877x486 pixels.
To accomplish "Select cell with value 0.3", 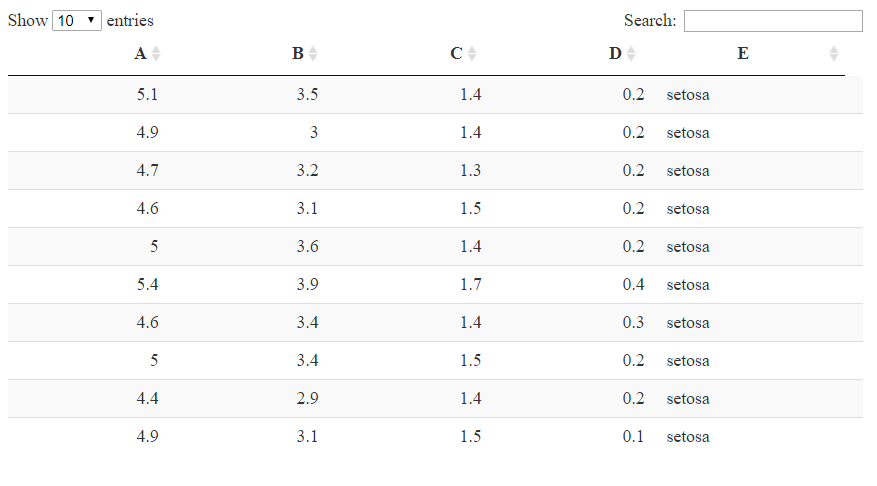I will coord(633,323).
